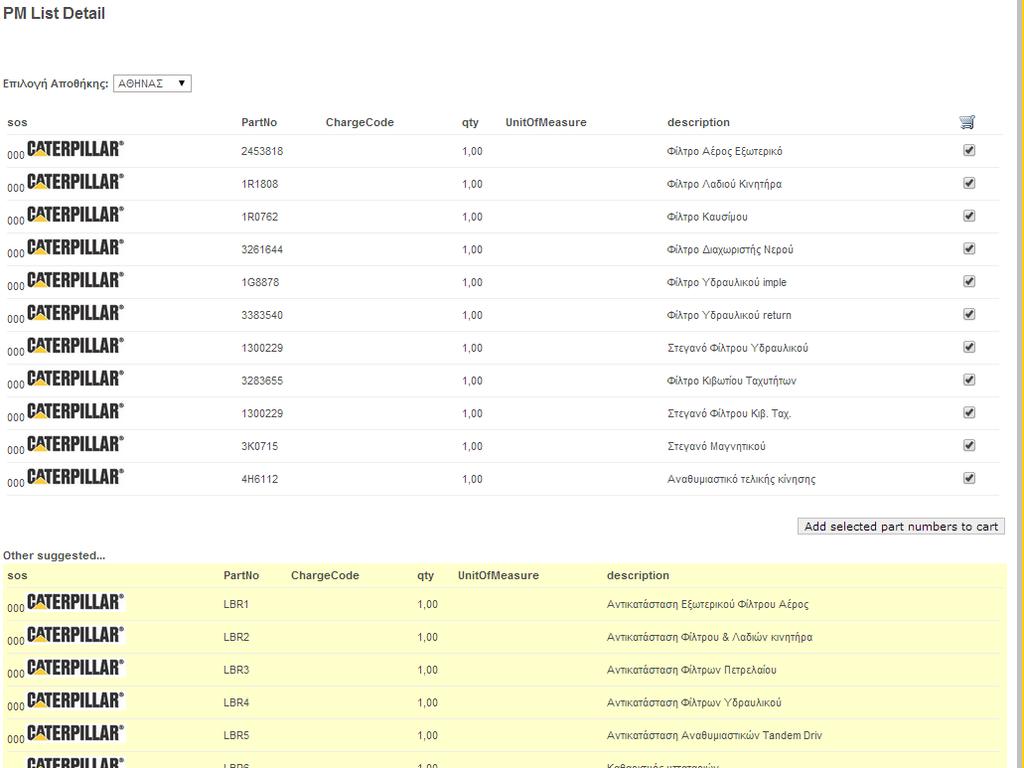This screenshot has height=768, width=1024.
Task: Uncheck the checkbox for part 1G8878
Action: [x=969, y=281]
